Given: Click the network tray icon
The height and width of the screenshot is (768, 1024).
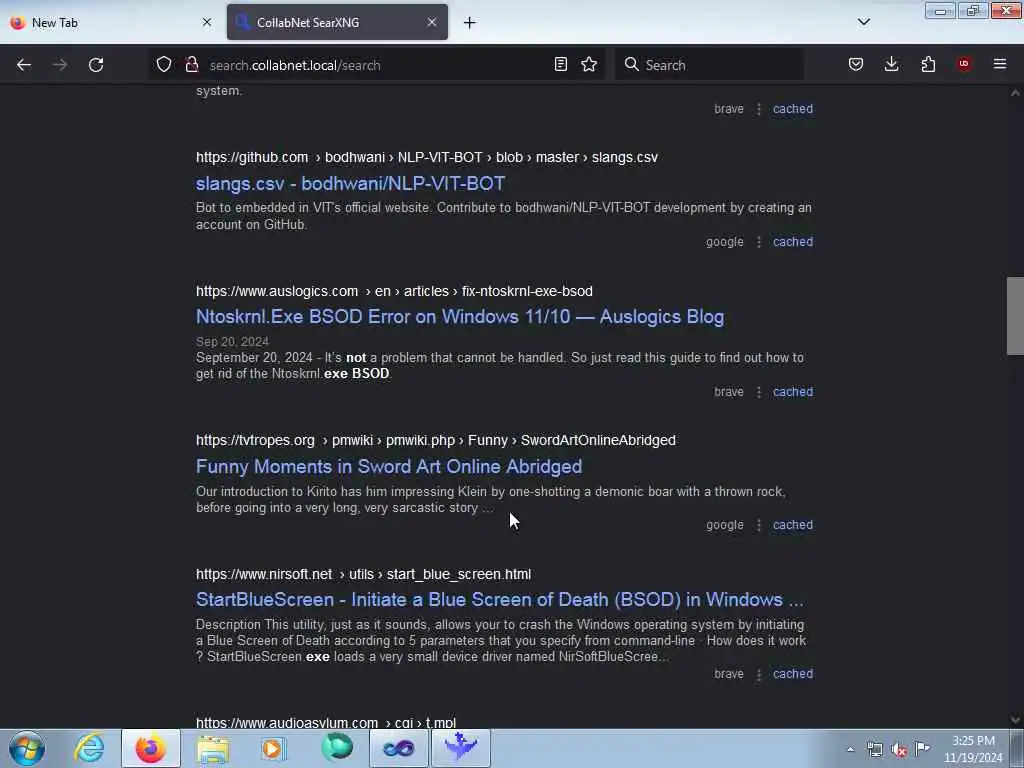Looking at the screenshot, I should click(x=874, y=750).
